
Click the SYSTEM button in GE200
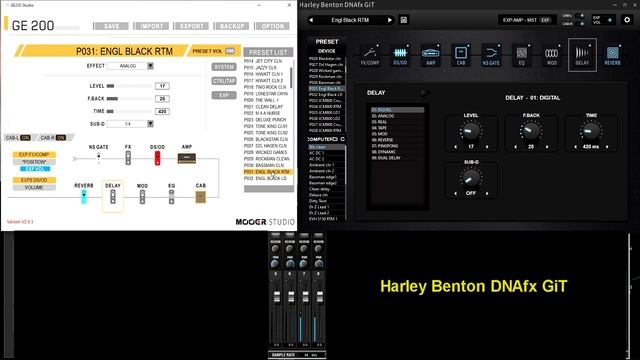coord(224,67)
